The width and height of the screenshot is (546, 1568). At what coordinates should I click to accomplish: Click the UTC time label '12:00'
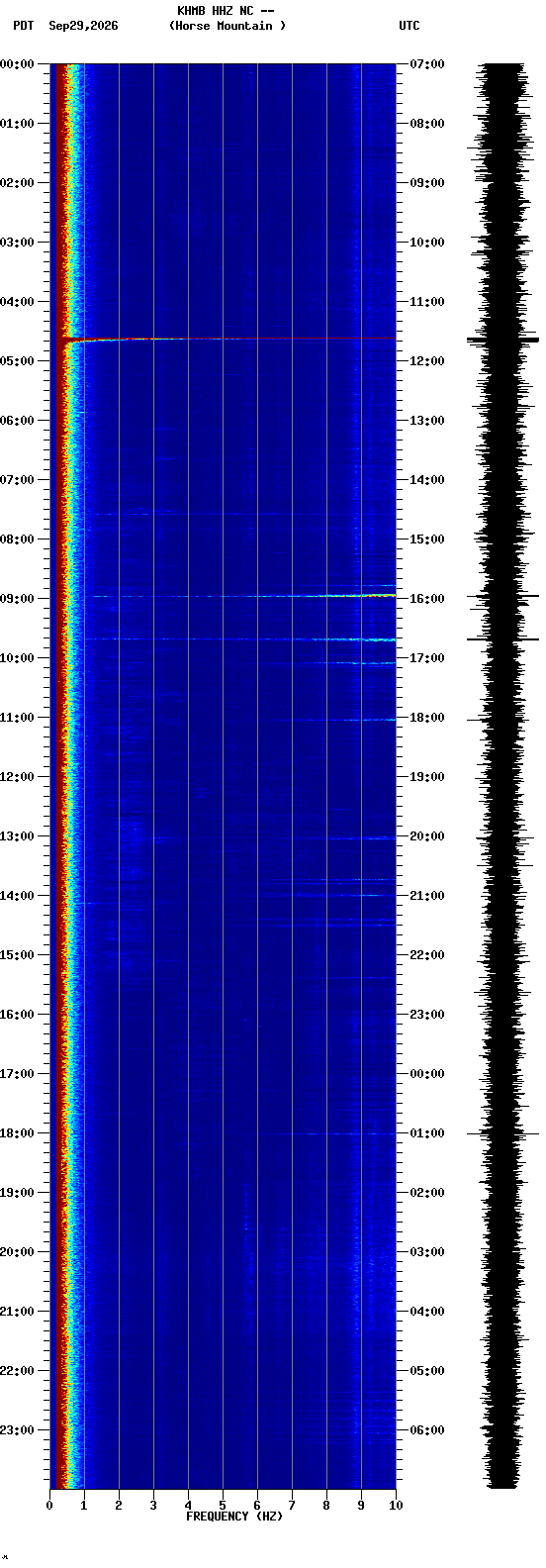[x=427, y=361]
